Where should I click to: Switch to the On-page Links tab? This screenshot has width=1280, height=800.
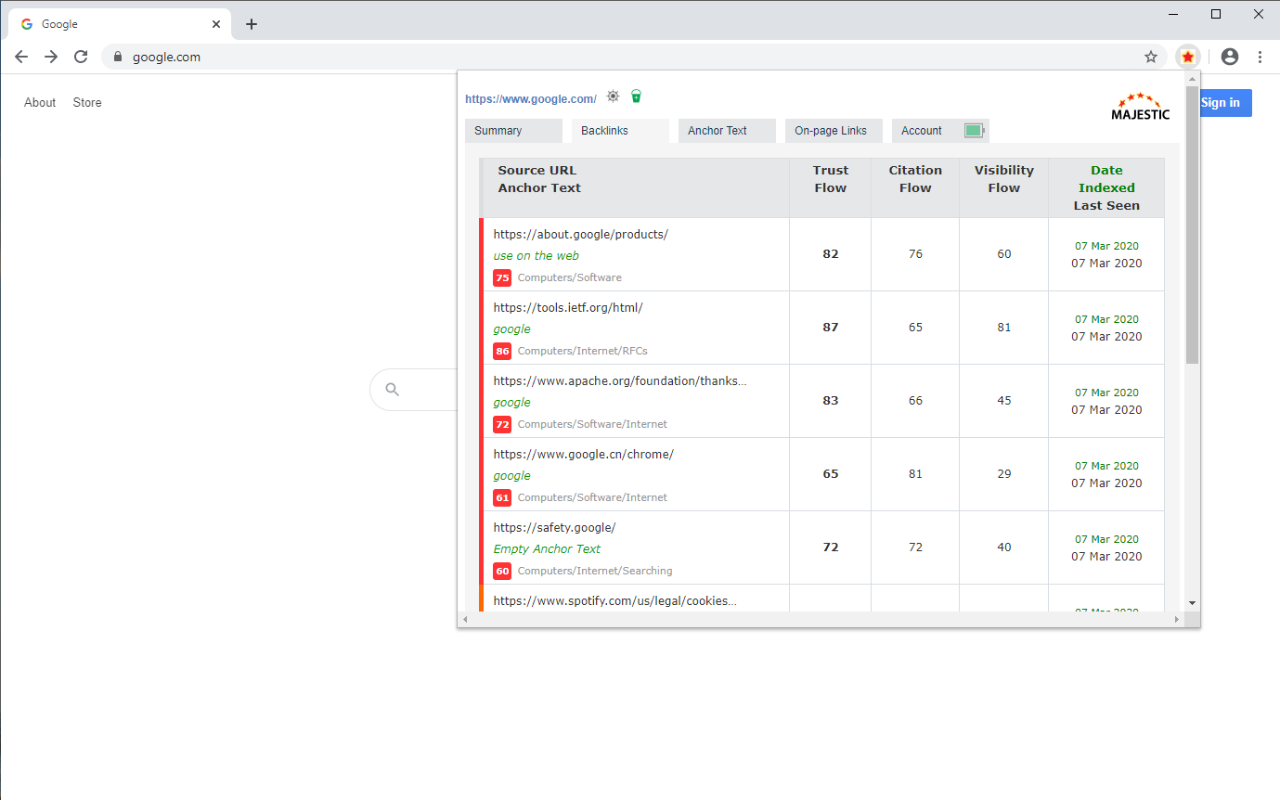coord(833,130)
